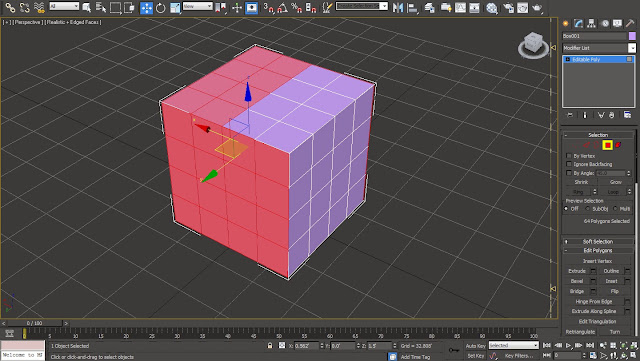Screen dimensions: 640x361
Task: Open the Create panel tab
Action: click(x=566, y=23)
